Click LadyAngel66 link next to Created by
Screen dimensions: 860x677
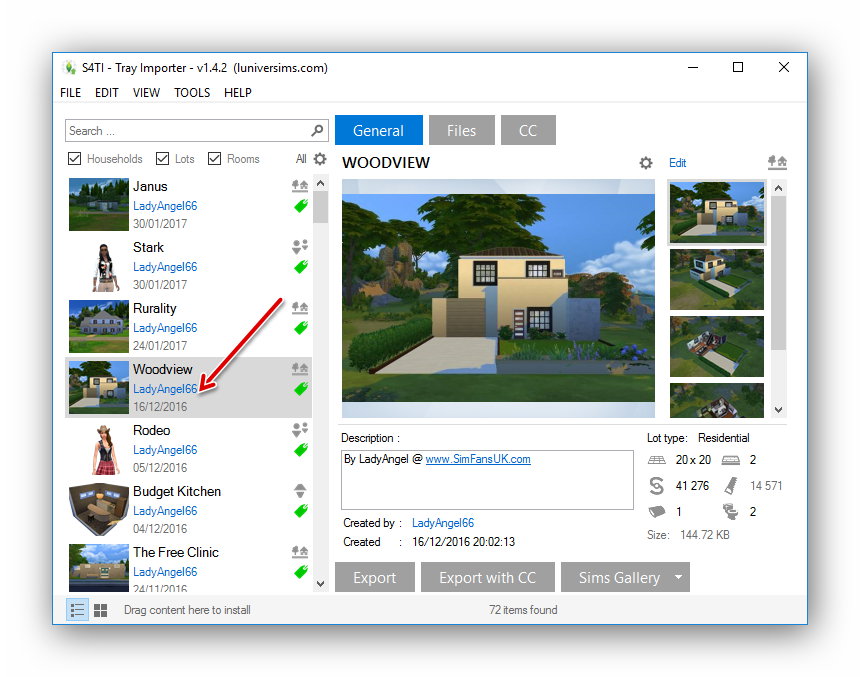pyautogui.click(x=443, y=523)
